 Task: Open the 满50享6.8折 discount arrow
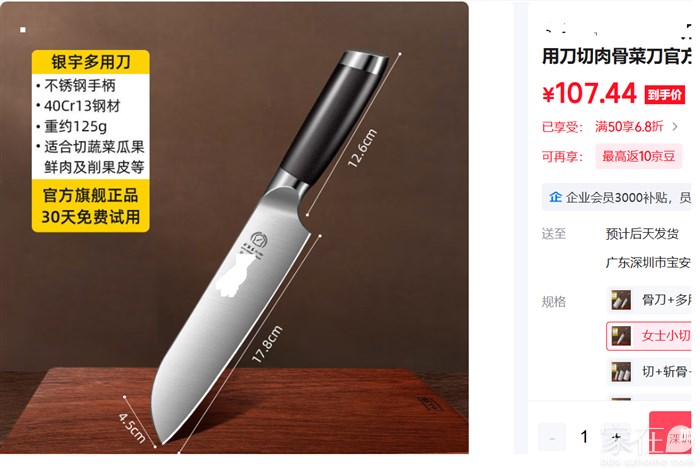click(x=675, y=127)
